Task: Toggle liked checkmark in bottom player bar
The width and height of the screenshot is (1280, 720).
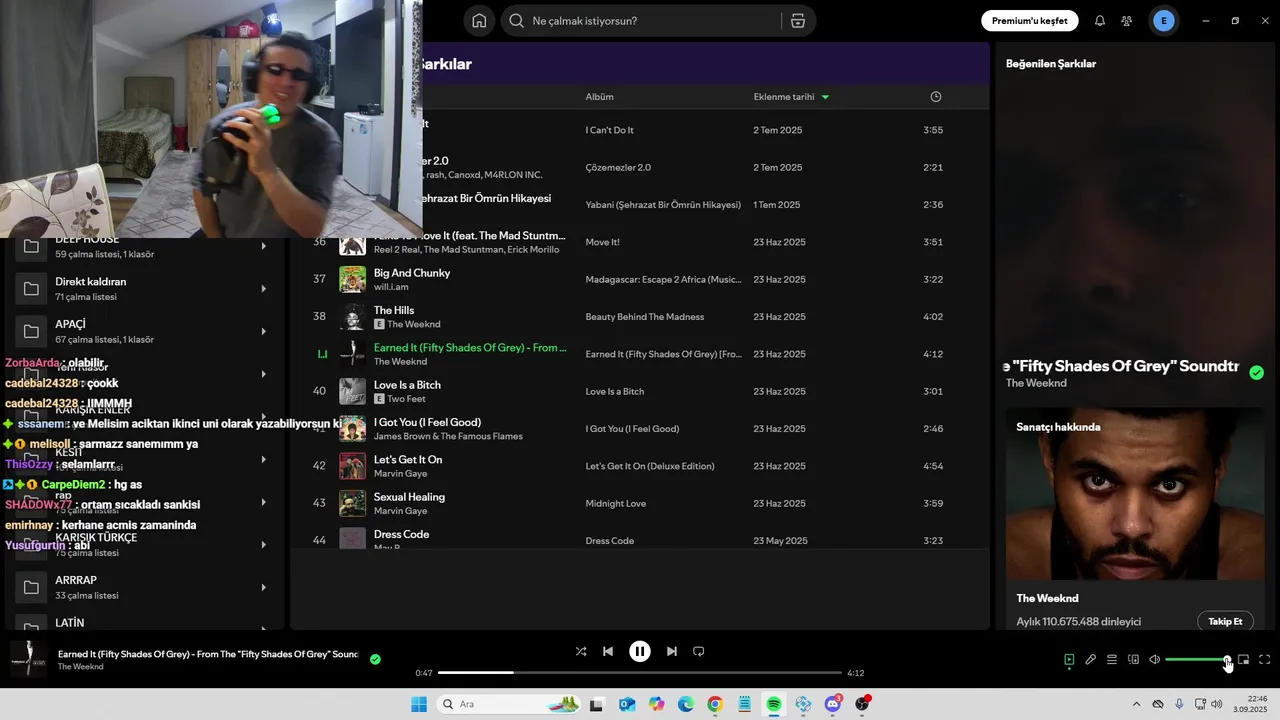Action: pyautogui.click(x=375, y=659)
